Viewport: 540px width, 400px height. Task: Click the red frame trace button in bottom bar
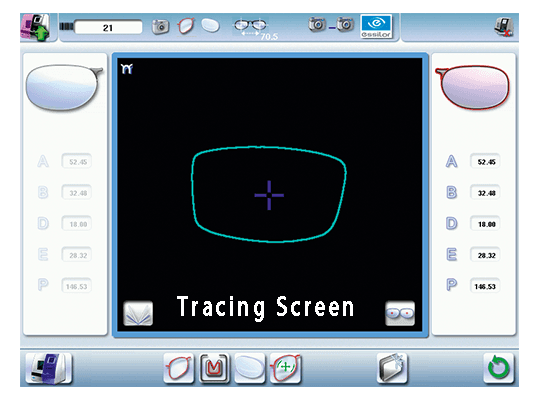tap(179, 368)
